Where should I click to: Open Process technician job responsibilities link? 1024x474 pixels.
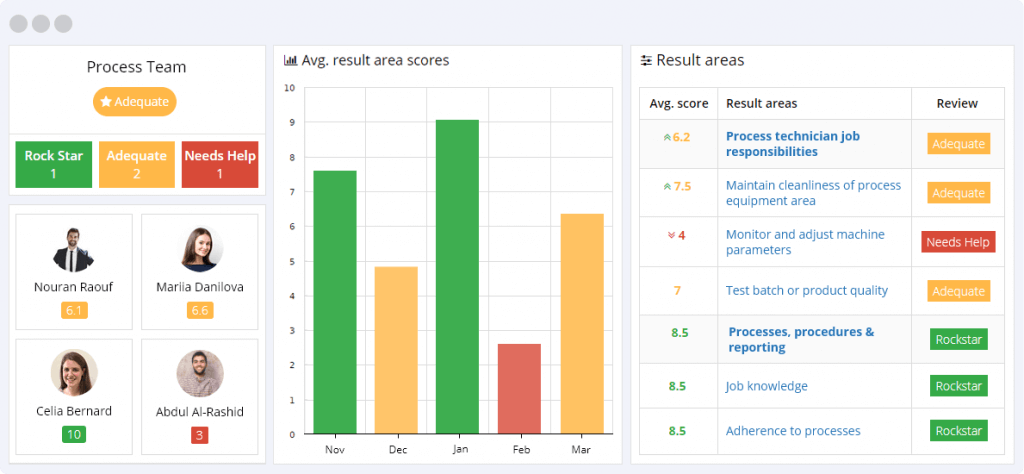point(792,144)
